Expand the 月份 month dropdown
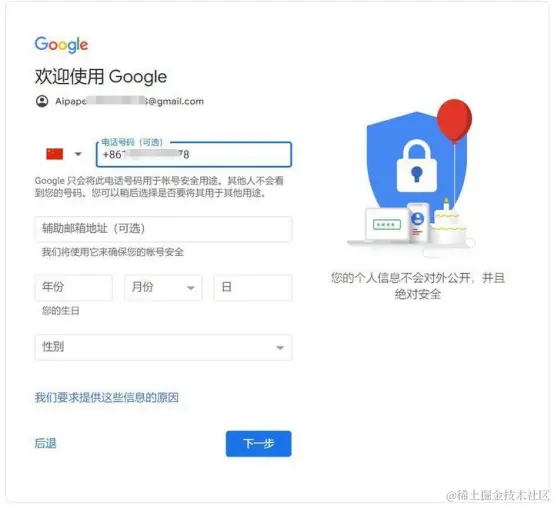554x506 pixels. tap(163, 288)
